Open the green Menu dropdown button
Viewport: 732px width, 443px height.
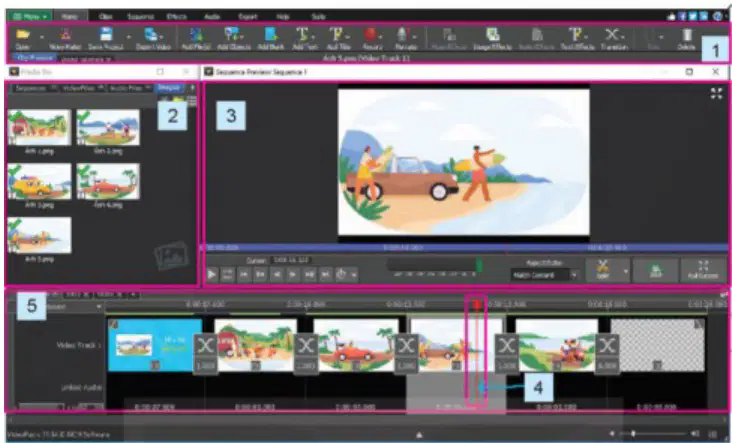29,16
